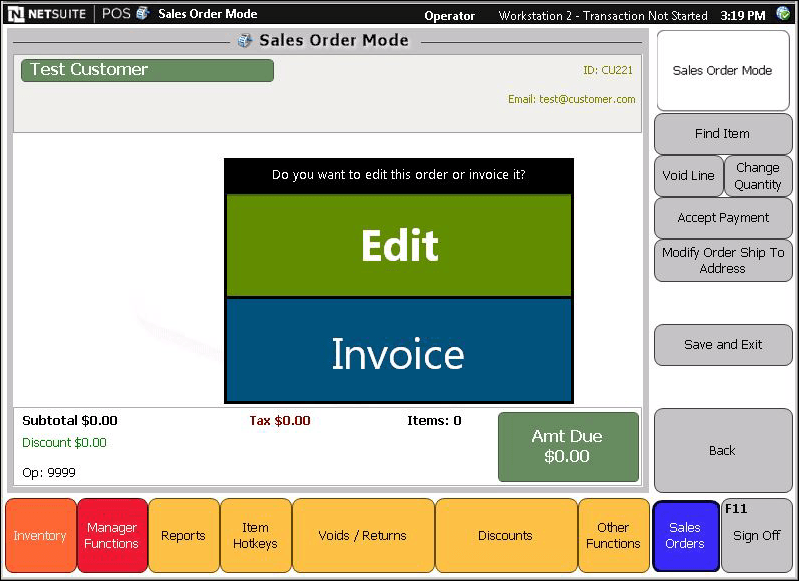The height and width of the screenshot is (581, 799).
Task: Click the Back button
Action: 723,451
